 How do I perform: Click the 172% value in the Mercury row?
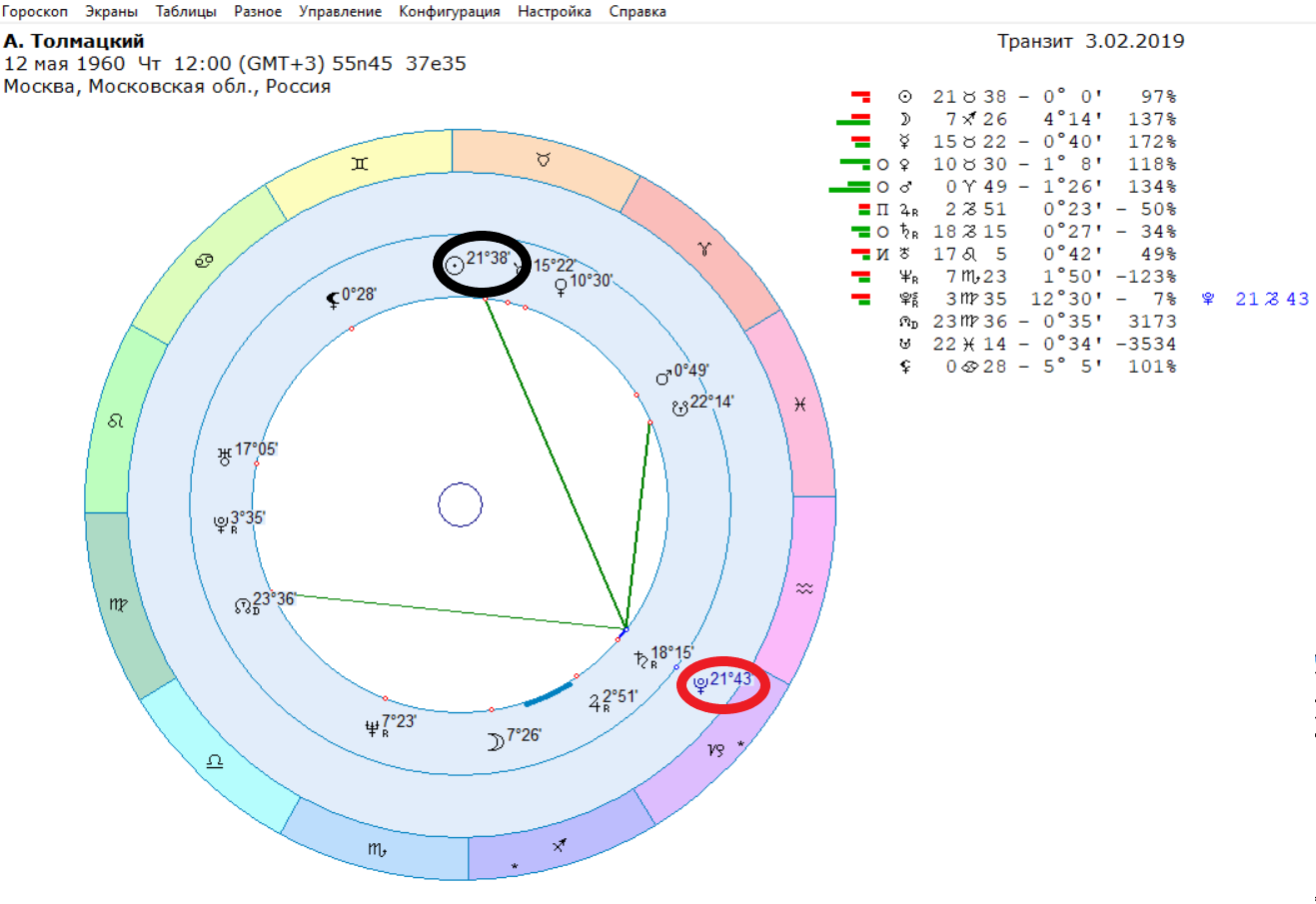point(1153,142)
